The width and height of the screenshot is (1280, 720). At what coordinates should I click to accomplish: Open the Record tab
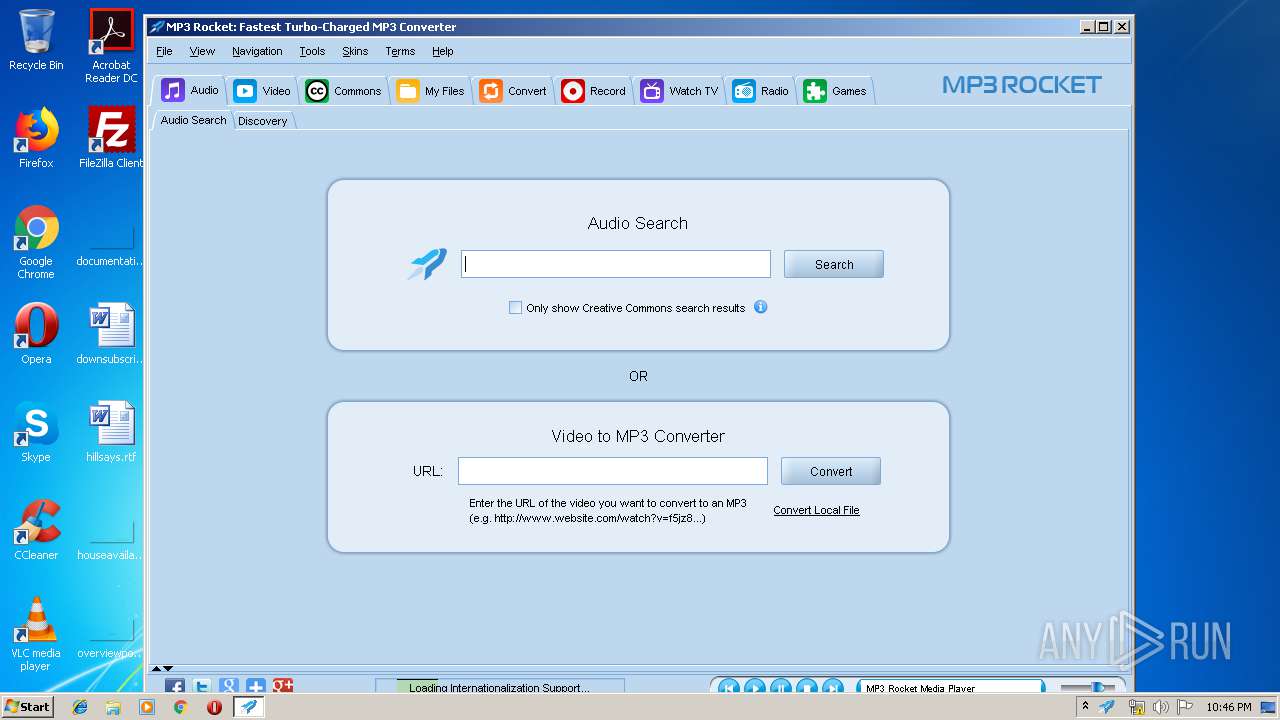click(593, 91)
